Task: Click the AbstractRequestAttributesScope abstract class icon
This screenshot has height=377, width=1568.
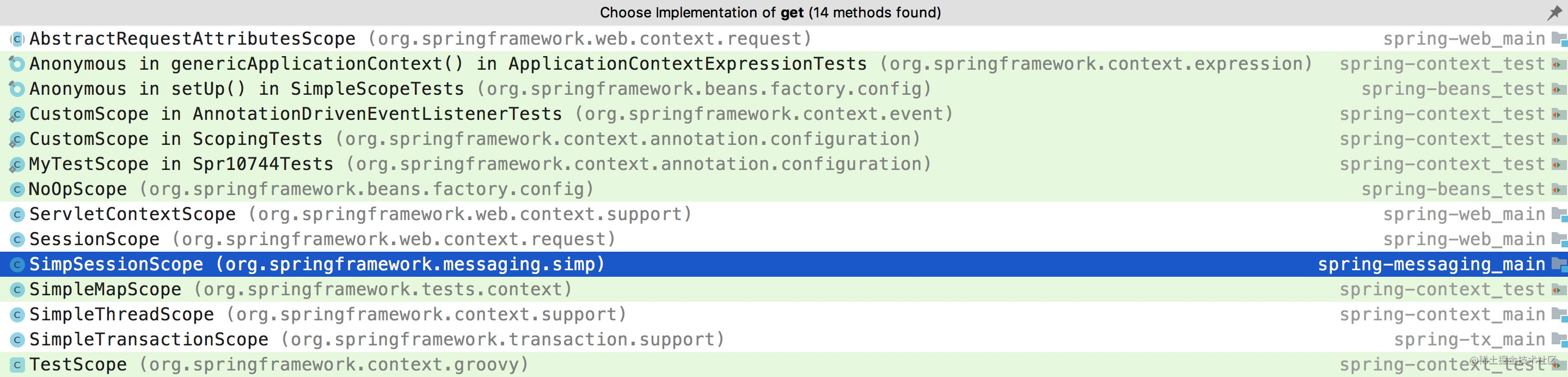Action: point(17,39)
